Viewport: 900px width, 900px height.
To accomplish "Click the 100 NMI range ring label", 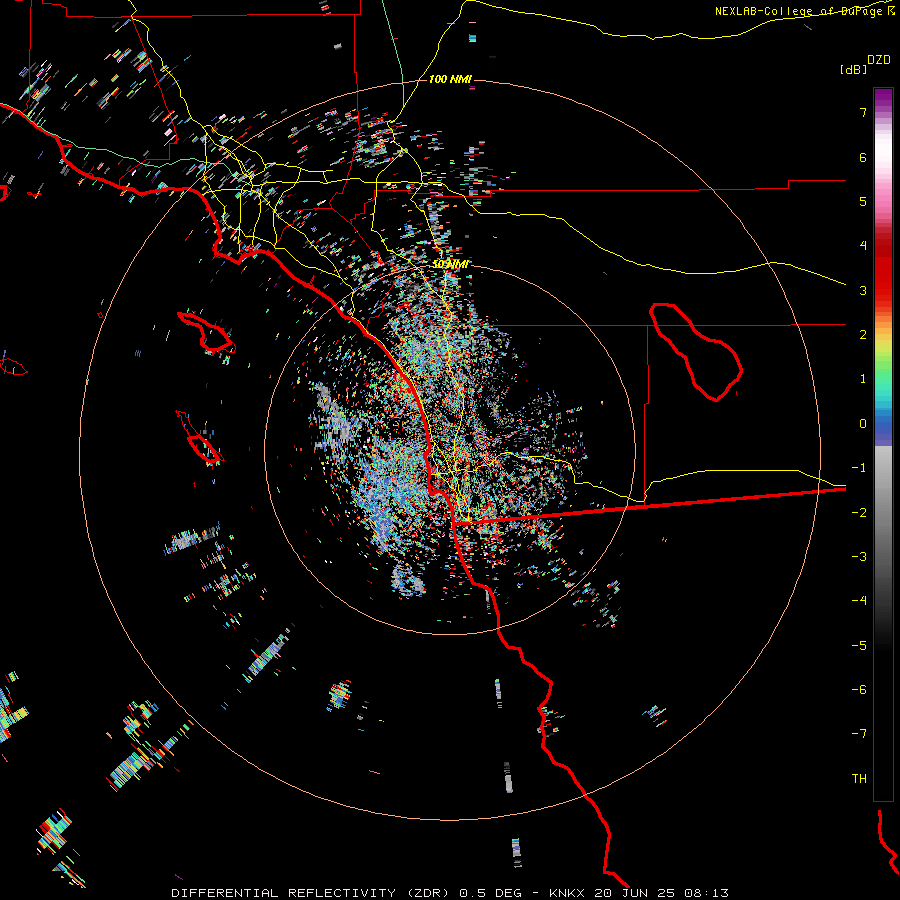I will coord(450,79).
